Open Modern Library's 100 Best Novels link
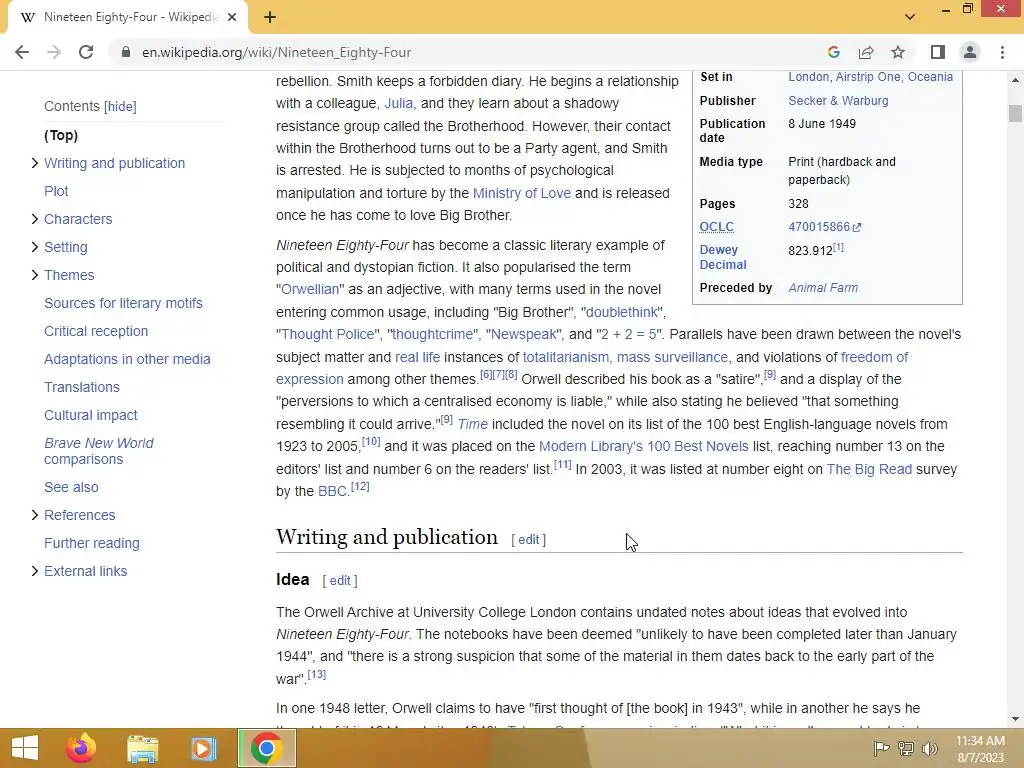The height and width of the screenshot is (768, 1024). pos(643,446)
